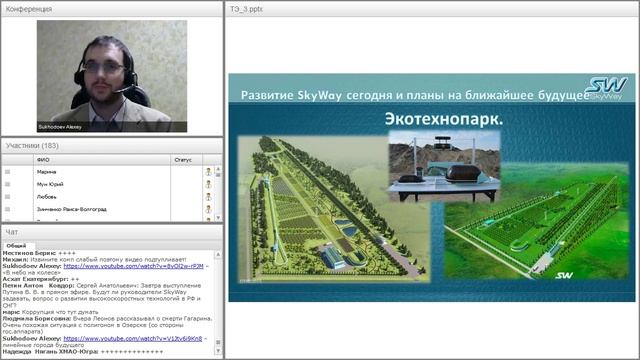The width and height of the screenshot is (640, 360).
Task: Sort participants by ФИО column header
Action: click(102, 160)
